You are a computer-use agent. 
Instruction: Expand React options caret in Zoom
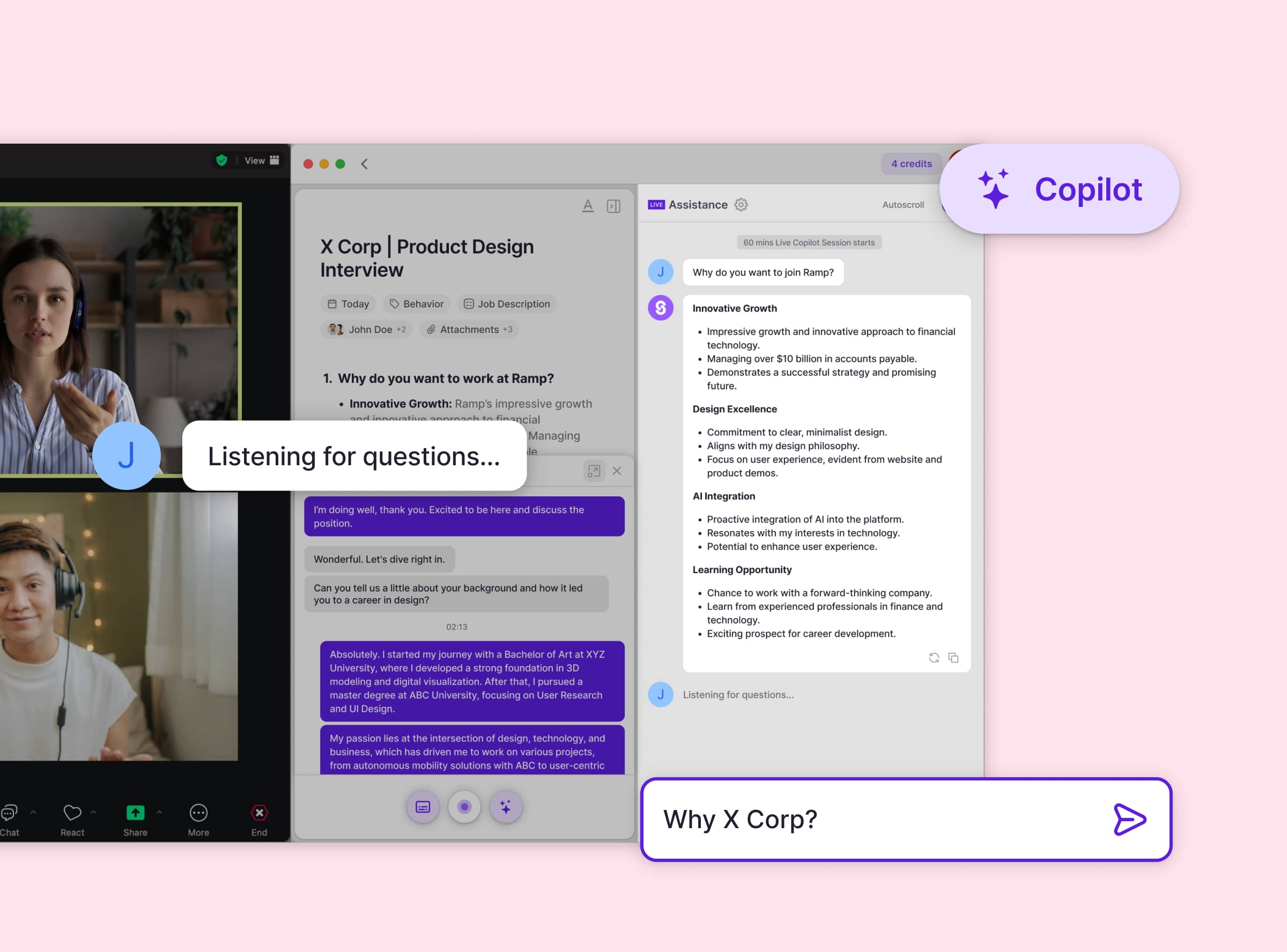[x=93, y=812]
